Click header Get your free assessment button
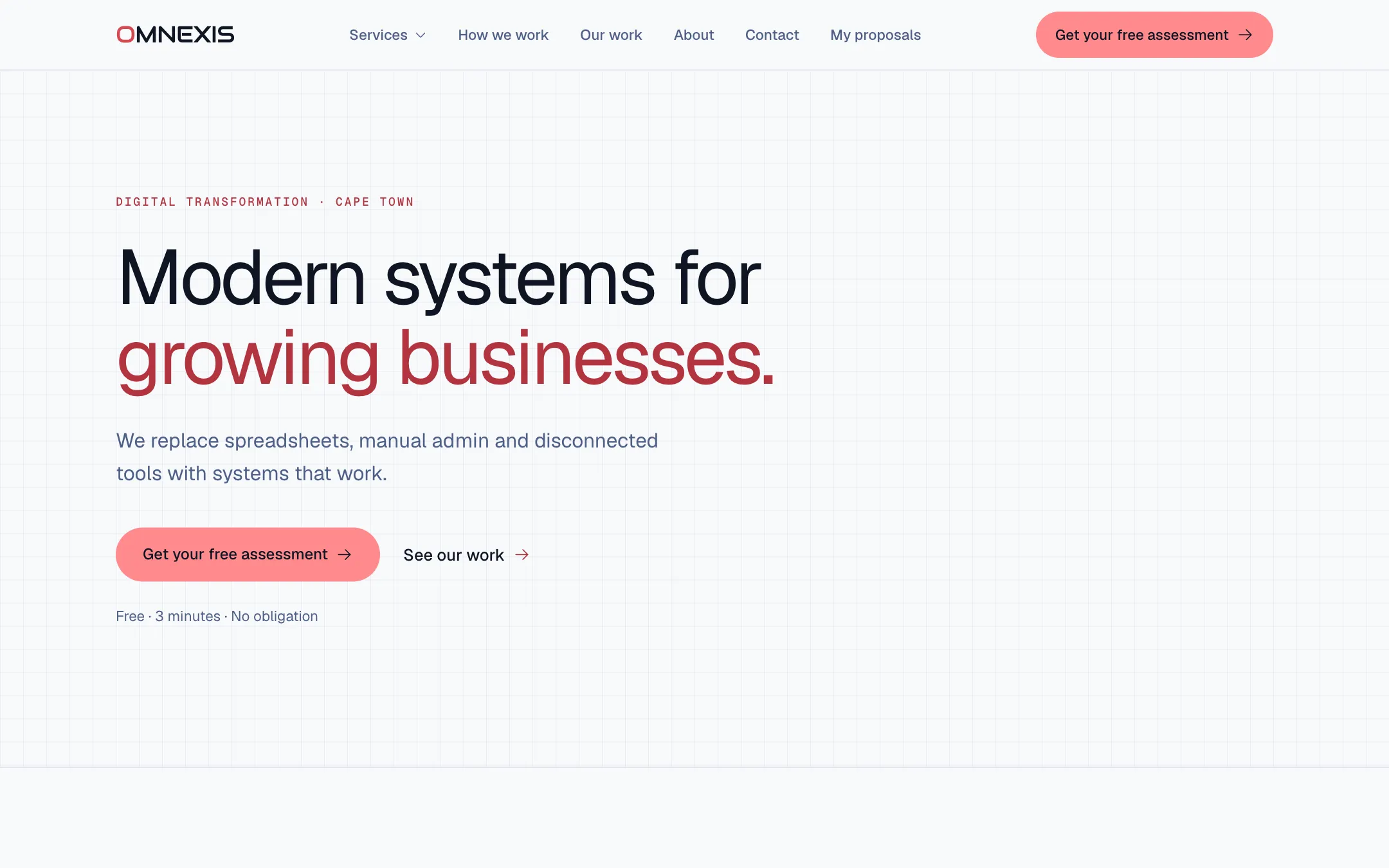The image size is (1389, 868). click(x=1154, y=35)
